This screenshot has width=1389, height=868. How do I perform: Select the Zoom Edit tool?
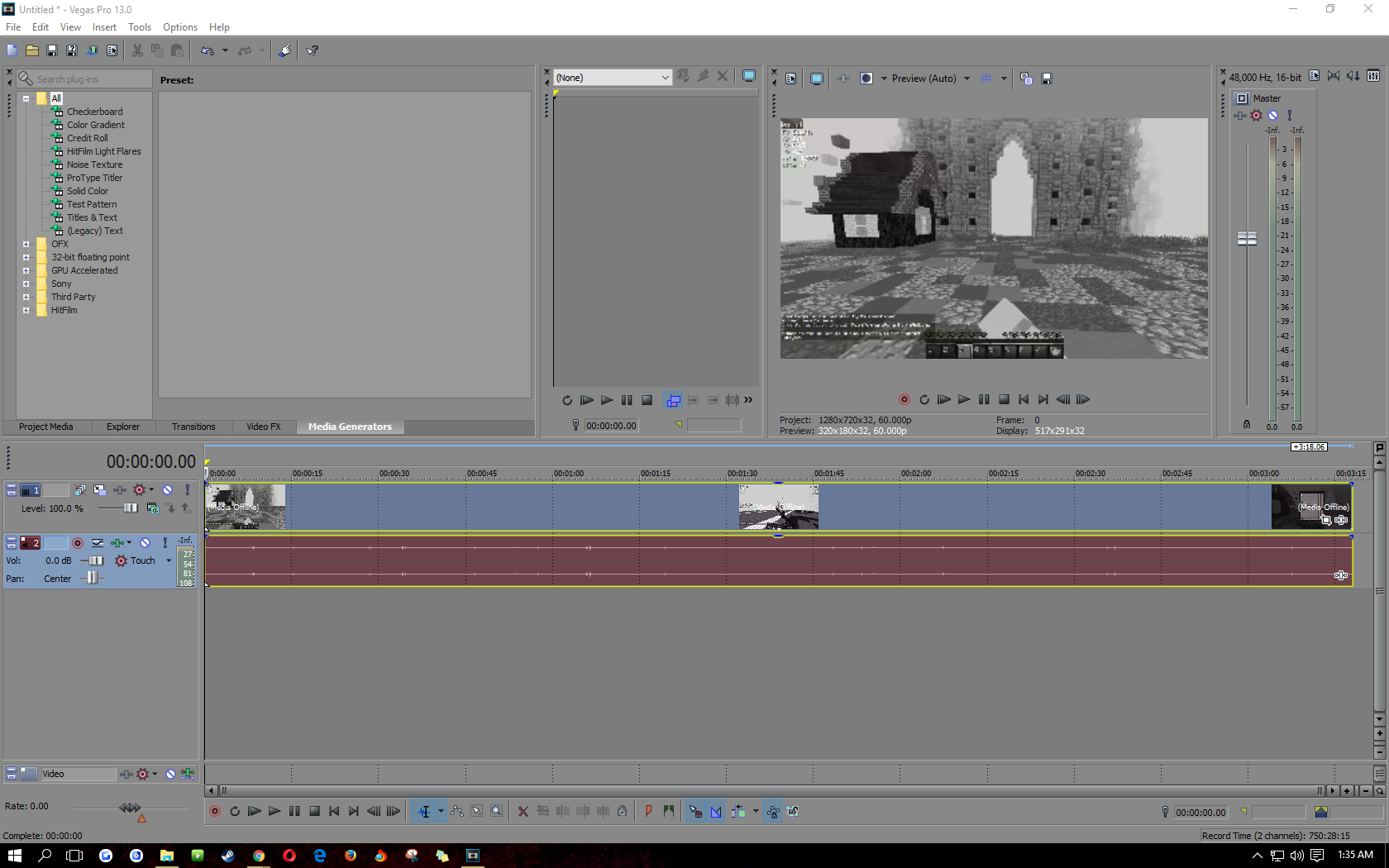click(x=496, y=811)
